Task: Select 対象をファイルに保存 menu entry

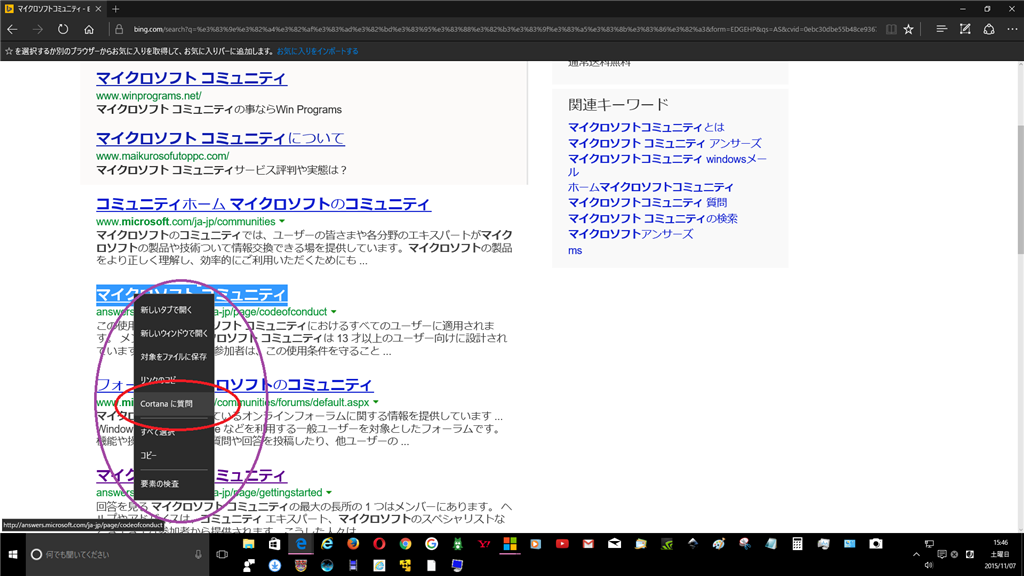Action: pos(173,357)
